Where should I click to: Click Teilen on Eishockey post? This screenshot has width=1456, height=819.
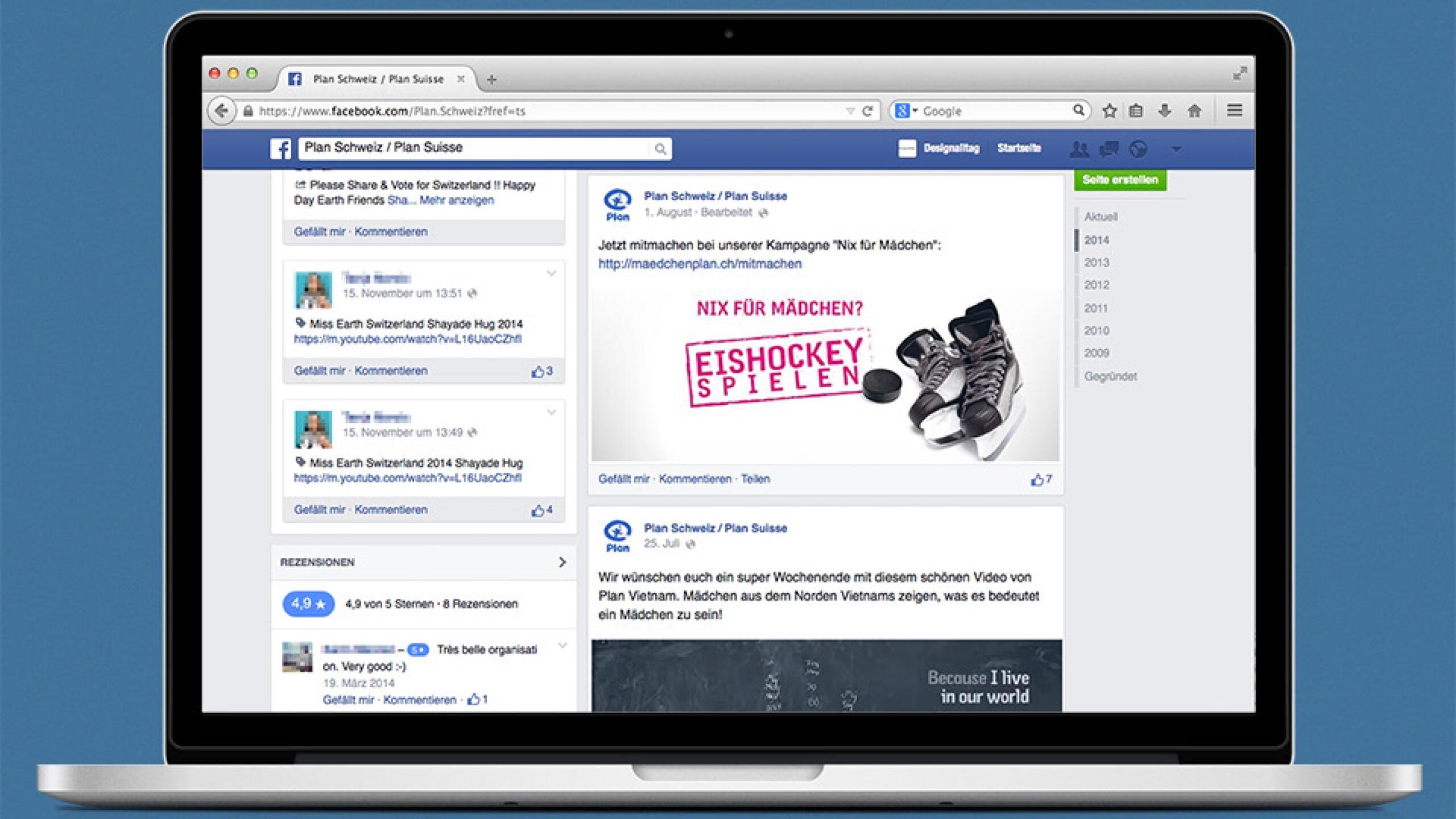(x=755, y=479)
